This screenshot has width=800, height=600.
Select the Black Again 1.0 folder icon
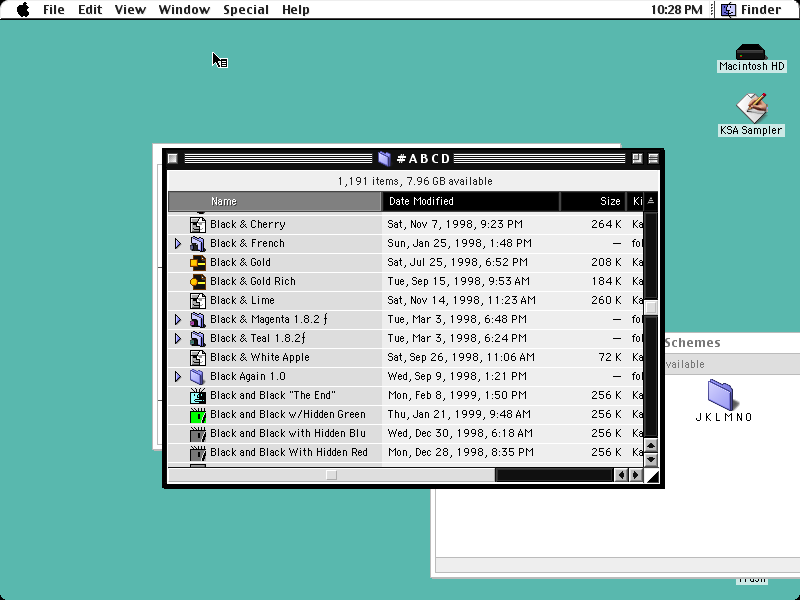(x=197, y=377)
